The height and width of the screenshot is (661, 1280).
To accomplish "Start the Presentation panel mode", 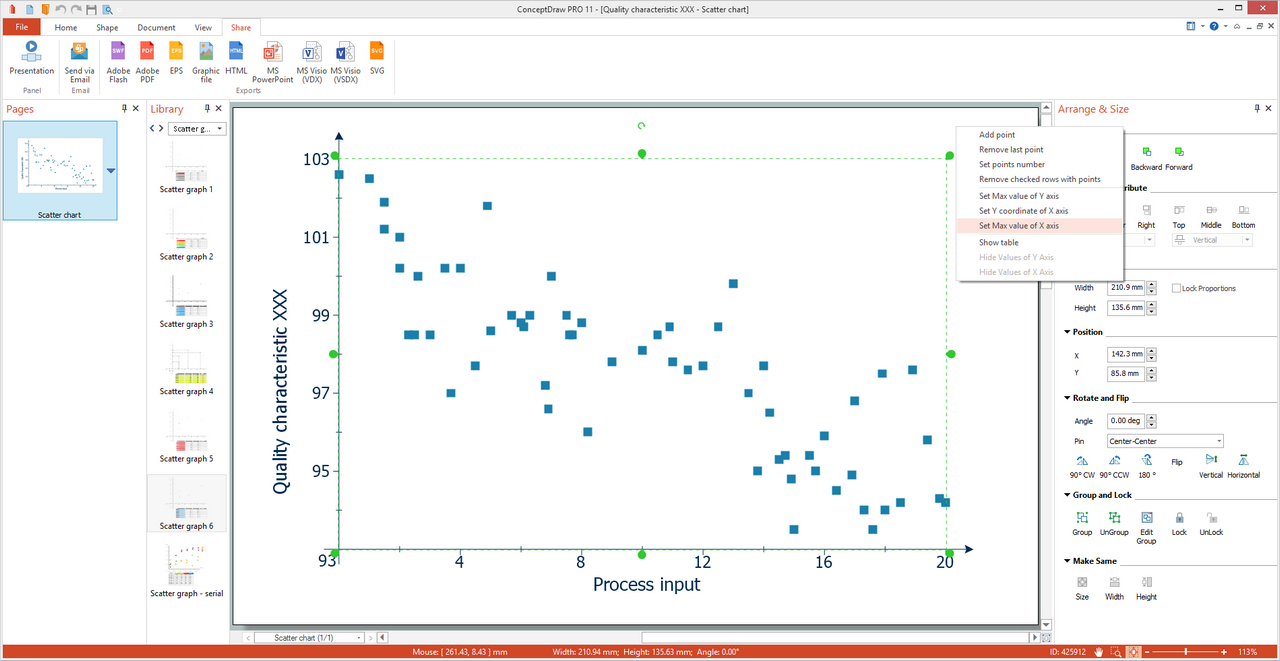I will [x=31, y=57].
